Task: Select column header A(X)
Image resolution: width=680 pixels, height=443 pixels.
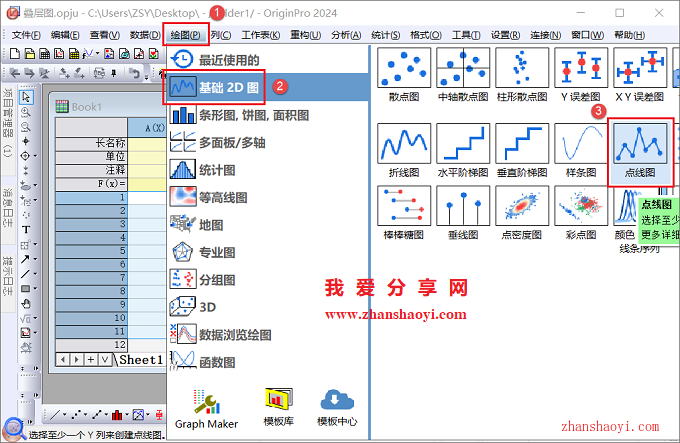Action: click(147, 128)
